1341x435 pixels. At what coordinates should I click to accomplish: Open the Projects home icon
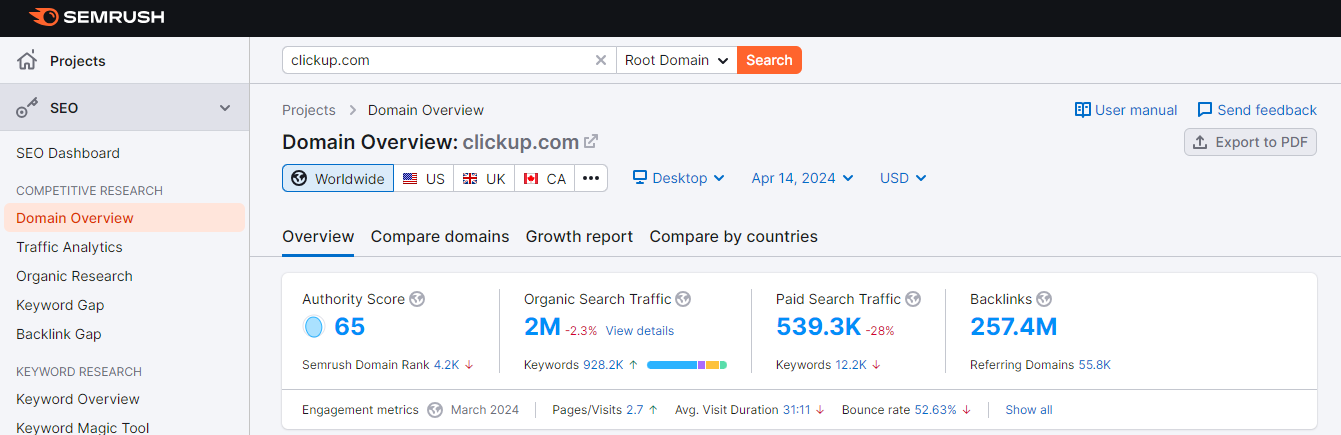pyautogui.click(x=27, y=61)
